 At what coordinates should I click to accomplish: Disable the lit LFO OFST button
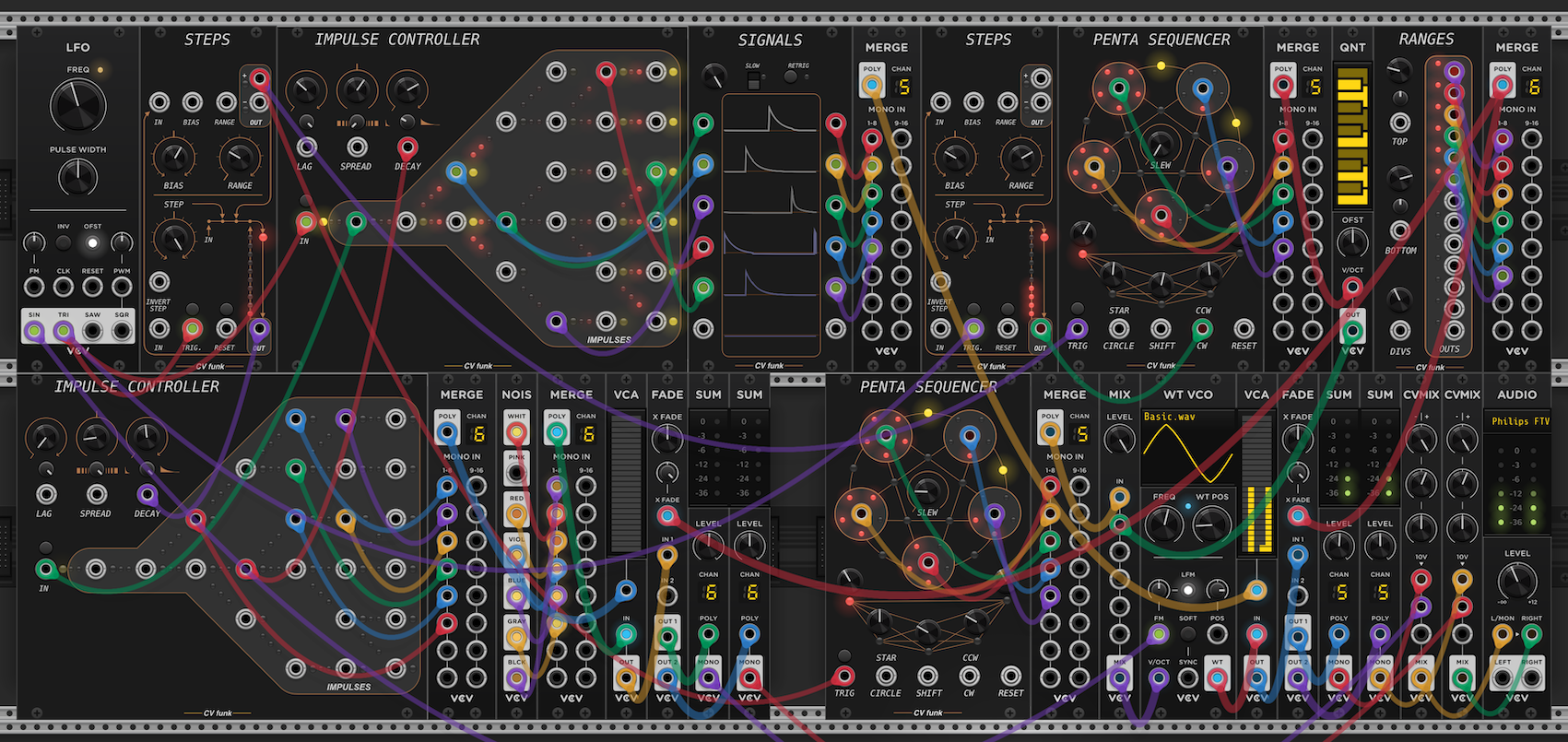click(x=92, y=242)
